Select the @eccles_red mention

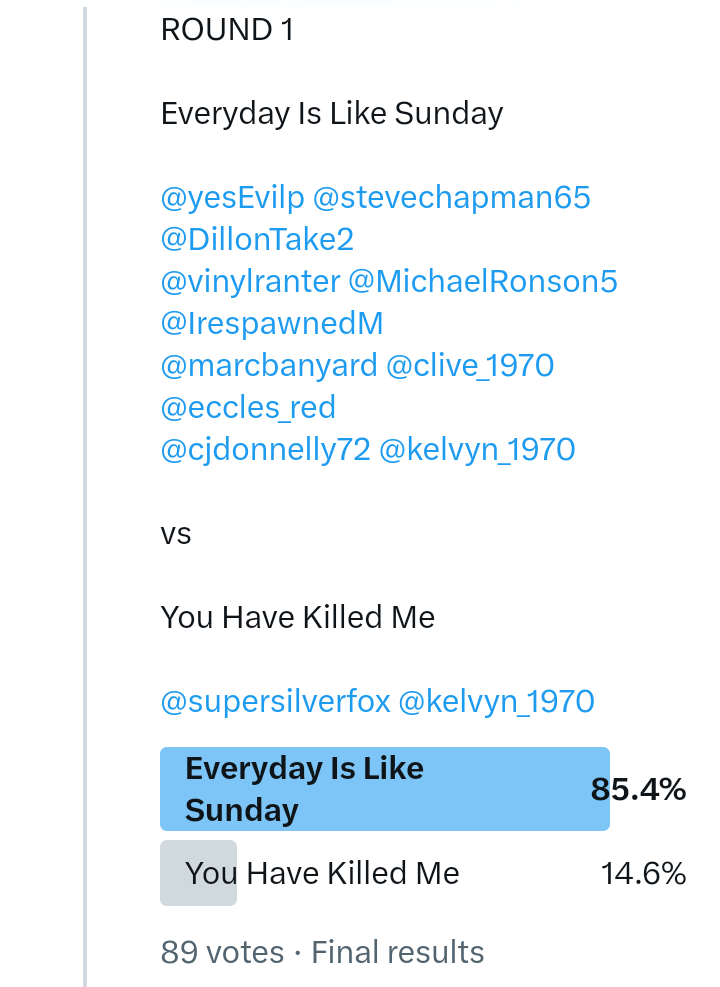(x=248, y=408)
